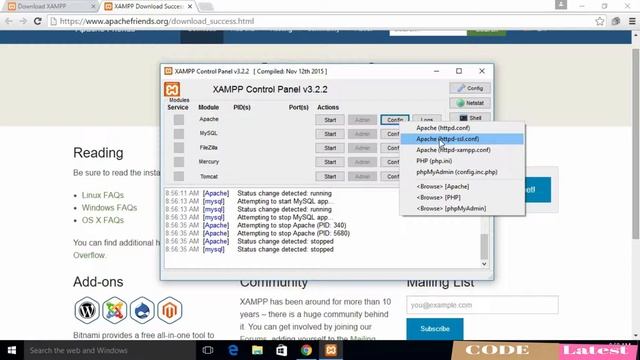Image resolution: width=640 pixels, height=360 pixels.
Task: Switch to Chrome on the taskbar
Action: [x=306, y=350]
